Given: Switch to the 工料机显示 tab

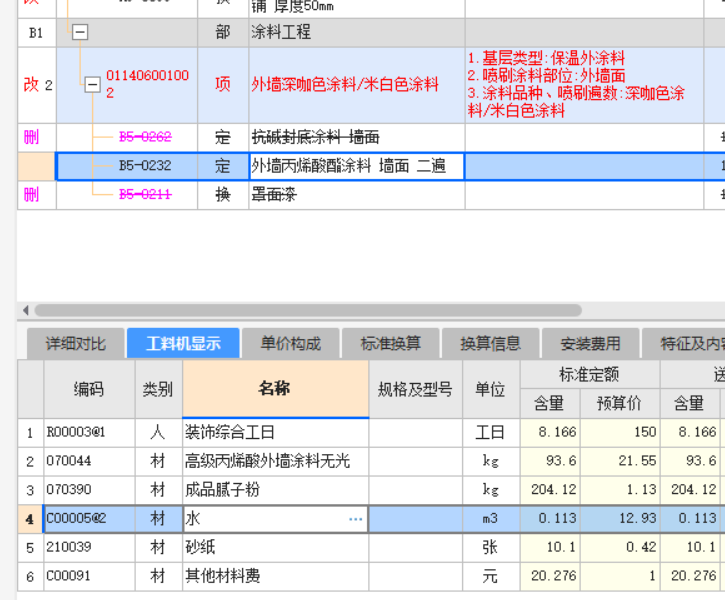Looking at the screenshot, I should coord(183,343).
